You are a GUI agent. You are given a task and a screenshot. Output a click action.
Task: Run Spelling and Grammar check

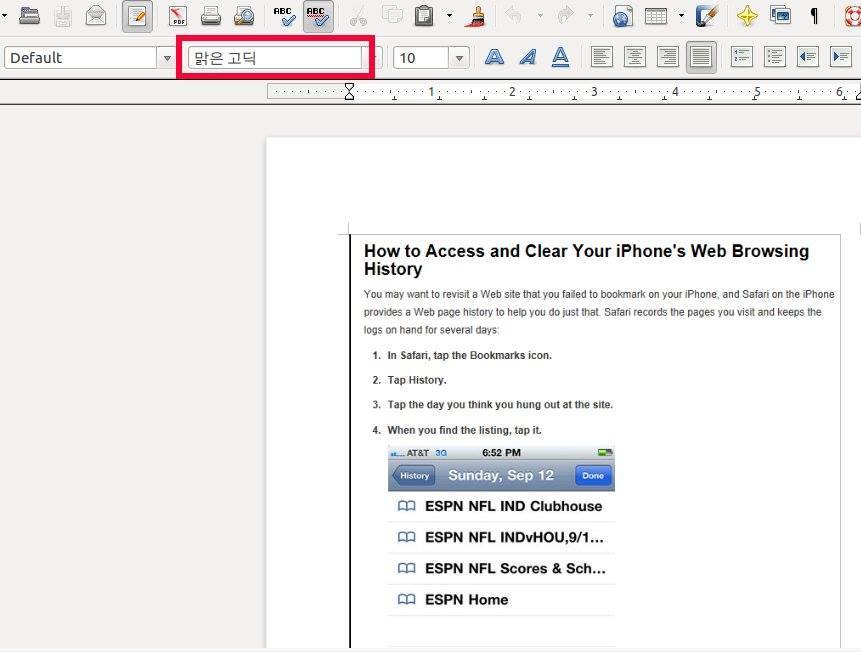click(x=285, y=16)
